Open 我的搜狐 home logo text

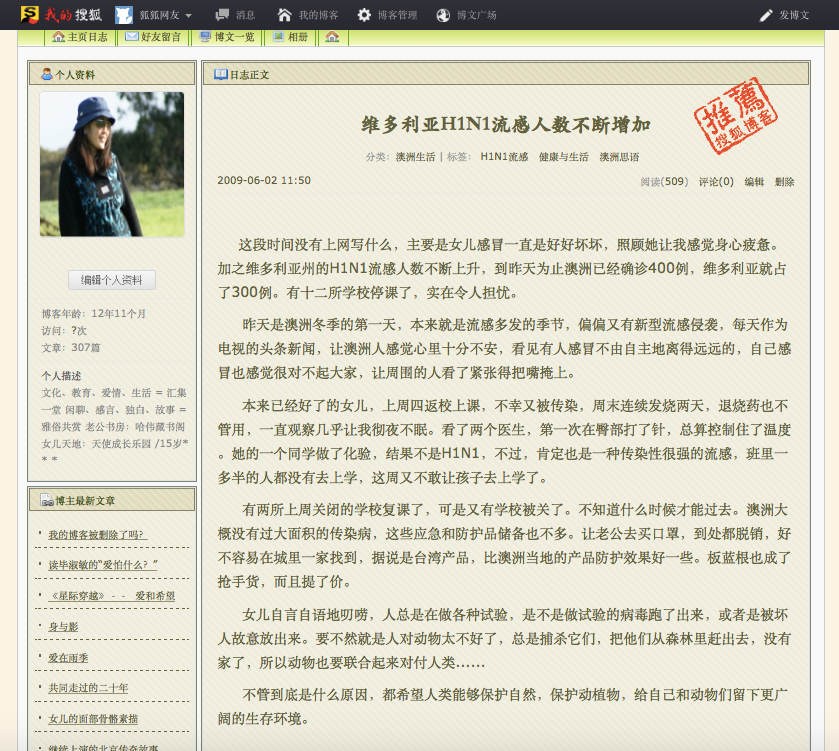(73, 14)
